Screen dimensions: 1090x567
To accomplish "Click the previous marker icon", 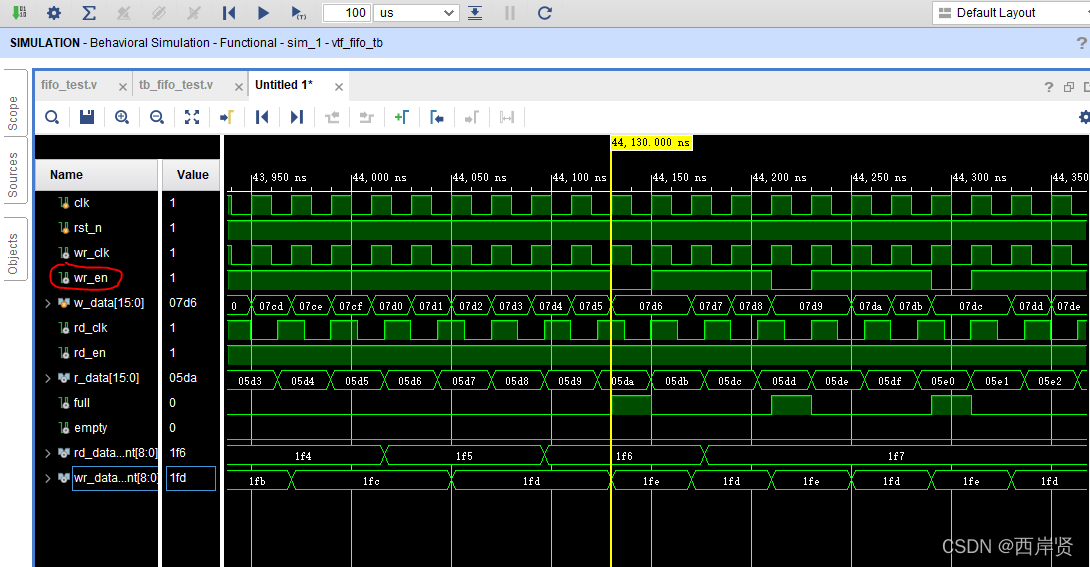I will click(x=437, y=117).
